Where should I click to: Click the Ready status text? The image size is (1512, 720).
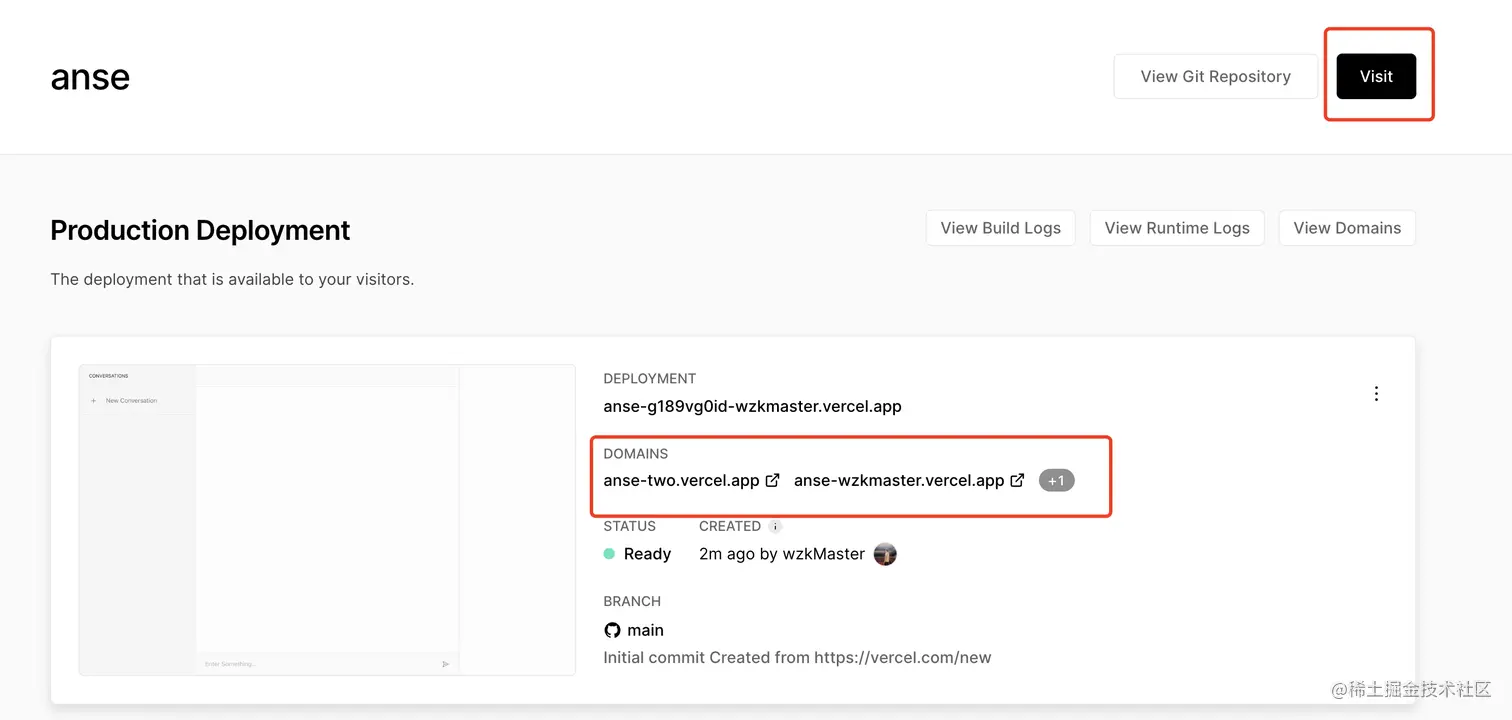pos(647,554)
